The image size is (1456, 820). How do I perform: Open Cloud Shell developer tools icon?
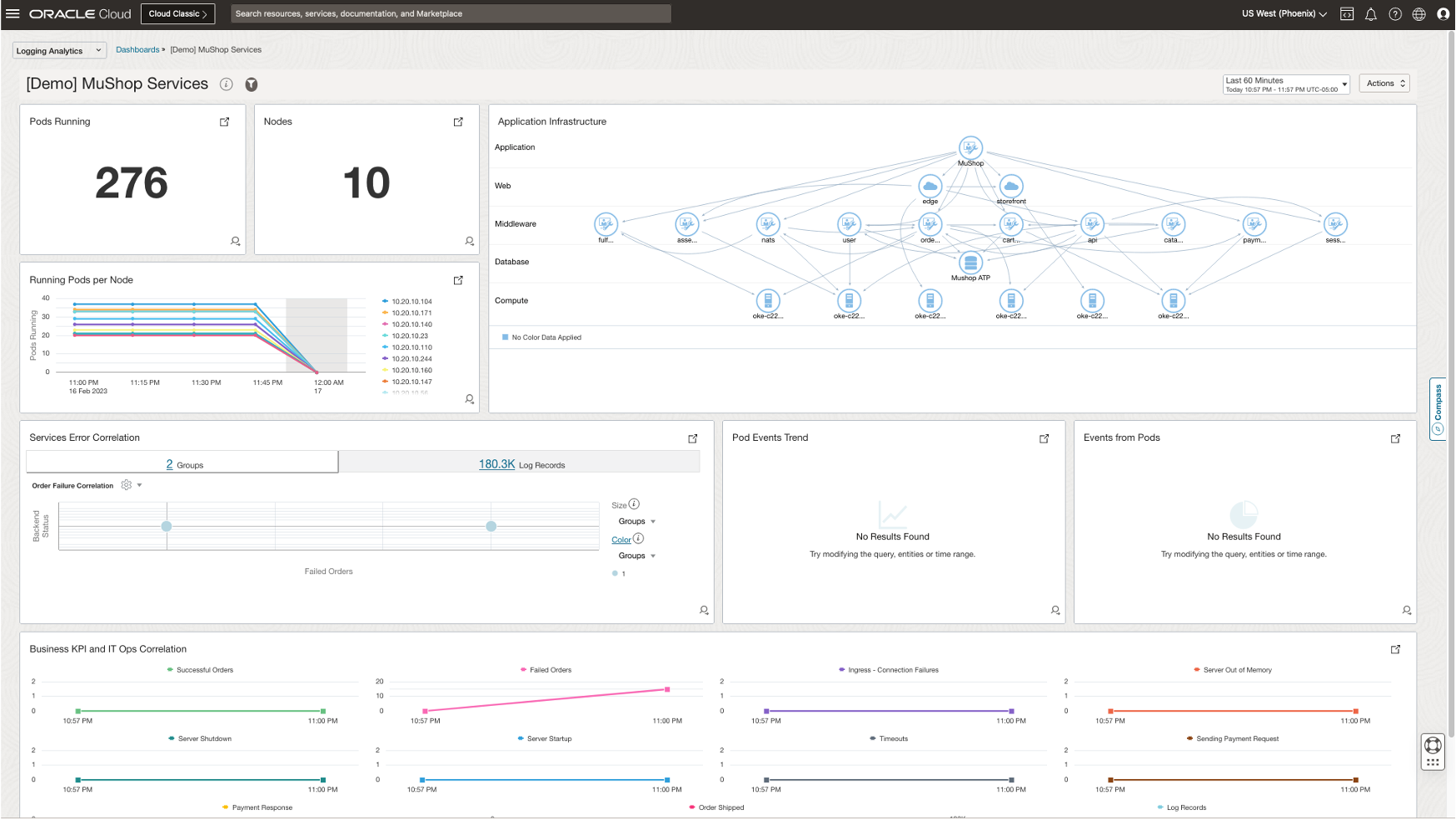1347,14
